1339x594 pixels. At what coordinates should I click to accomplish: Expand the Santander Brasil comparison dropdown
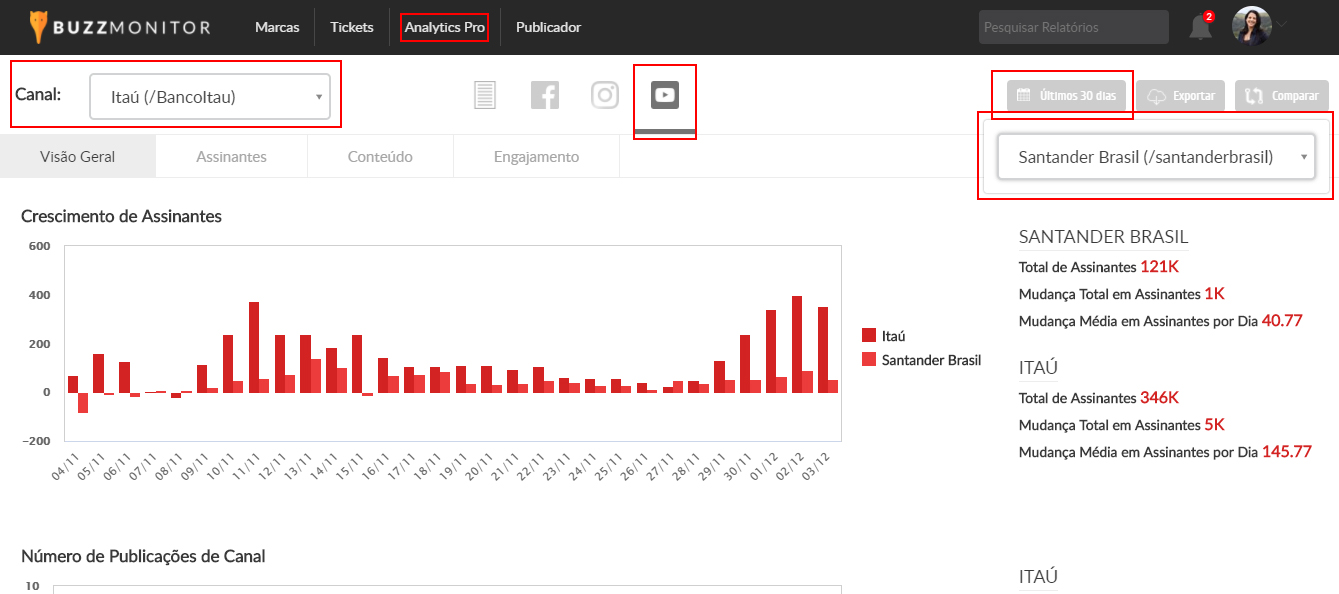click(1156, 157)
